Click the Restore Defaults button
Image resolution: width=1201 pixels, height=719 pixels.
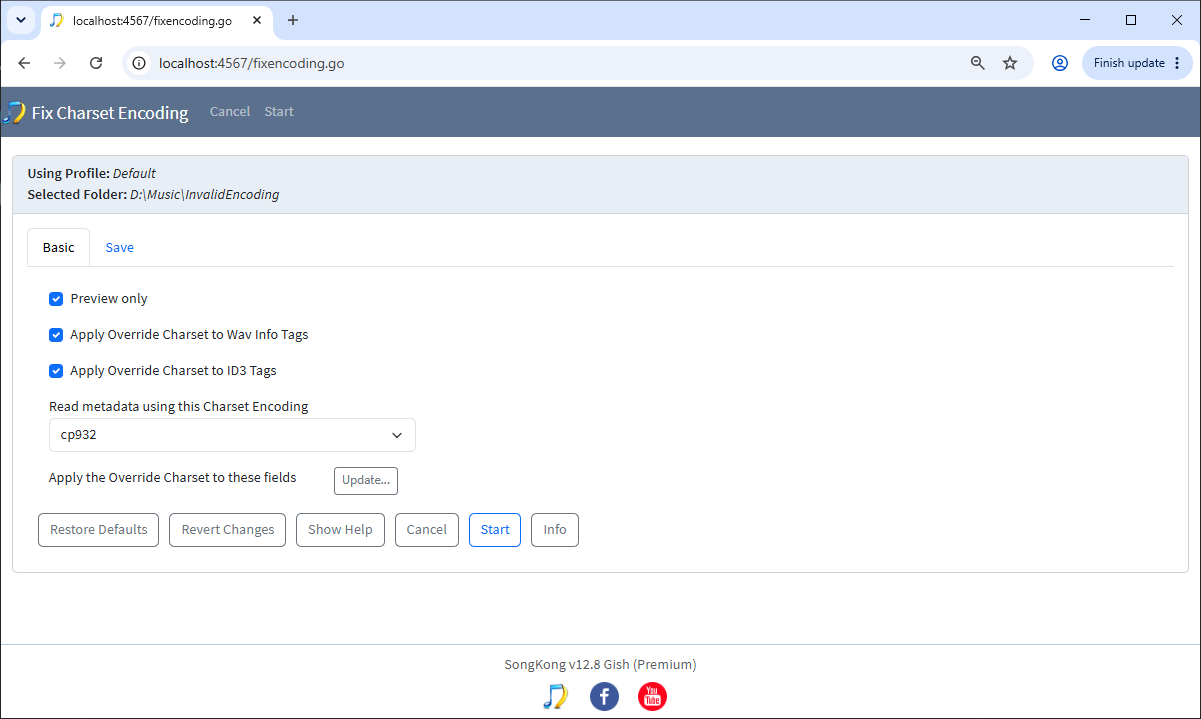click(x=99, y=530)
